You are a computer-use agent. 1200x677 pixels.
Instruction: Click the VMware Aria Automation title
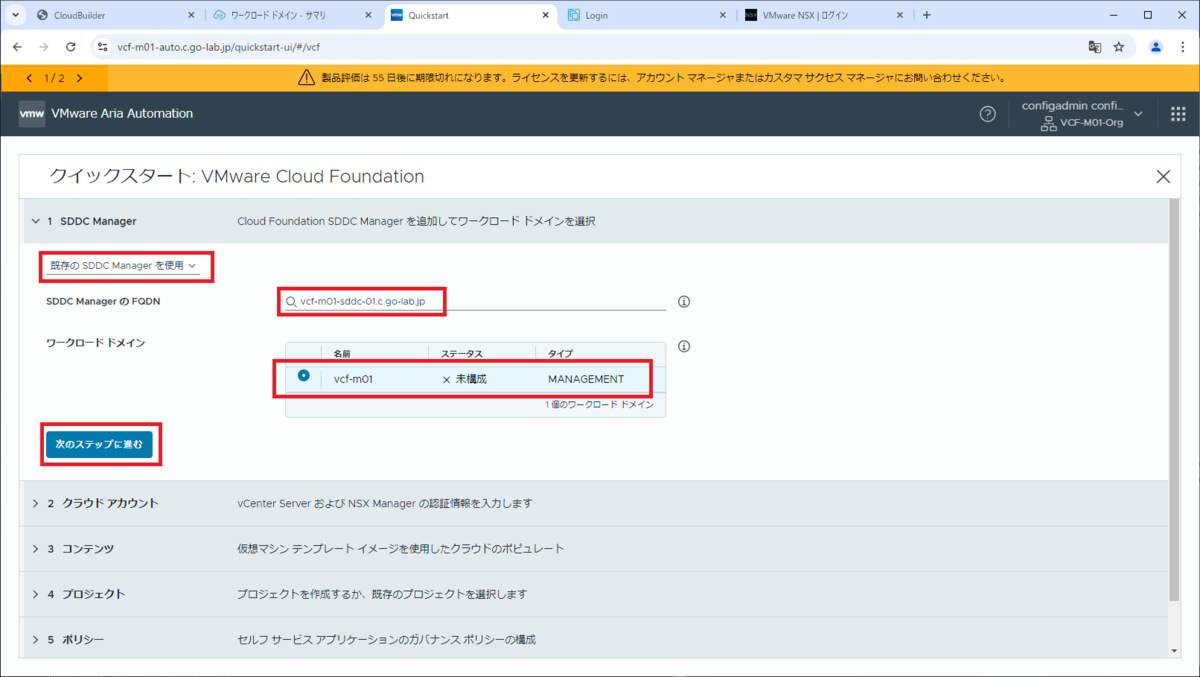coord(123,114)
